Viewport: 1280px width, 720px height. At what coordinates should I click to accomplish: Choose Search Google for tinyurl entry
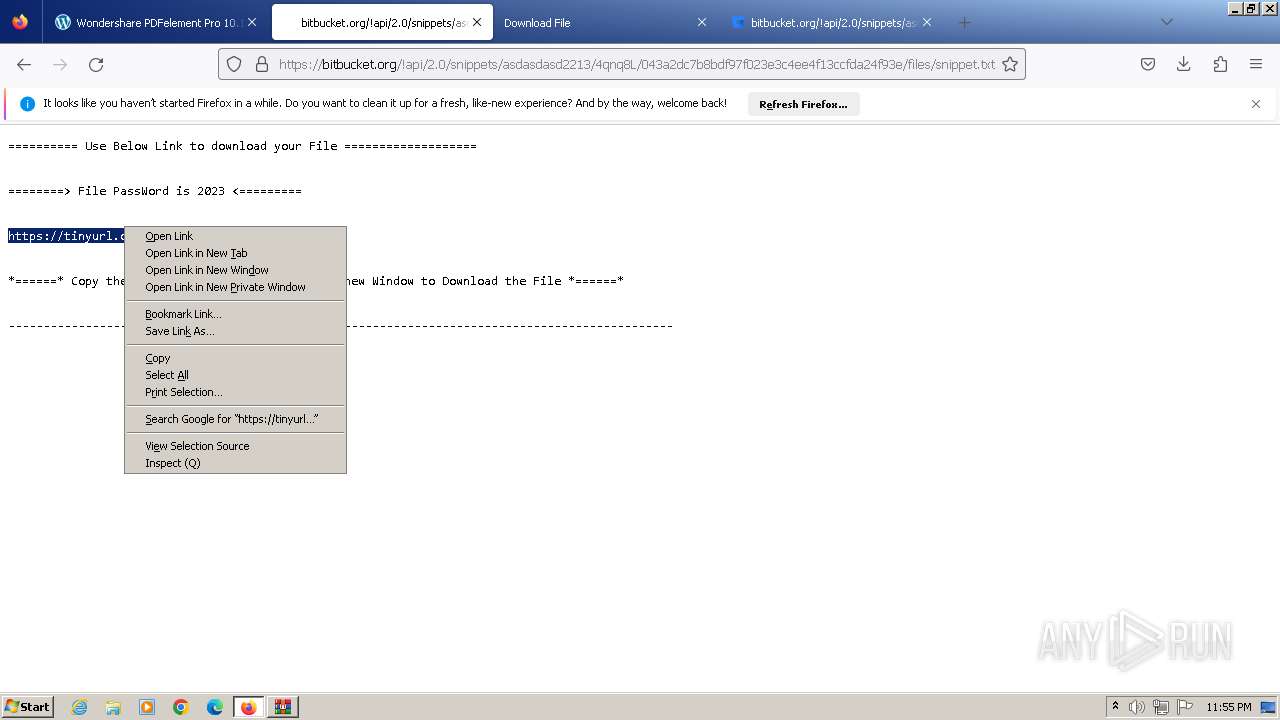235,419
